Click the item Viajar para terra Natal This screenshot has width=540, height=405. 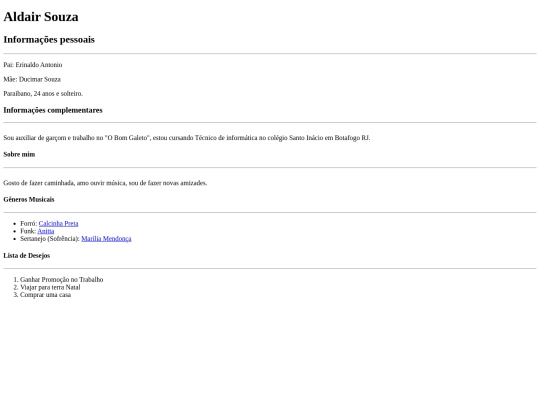[50, 287]
